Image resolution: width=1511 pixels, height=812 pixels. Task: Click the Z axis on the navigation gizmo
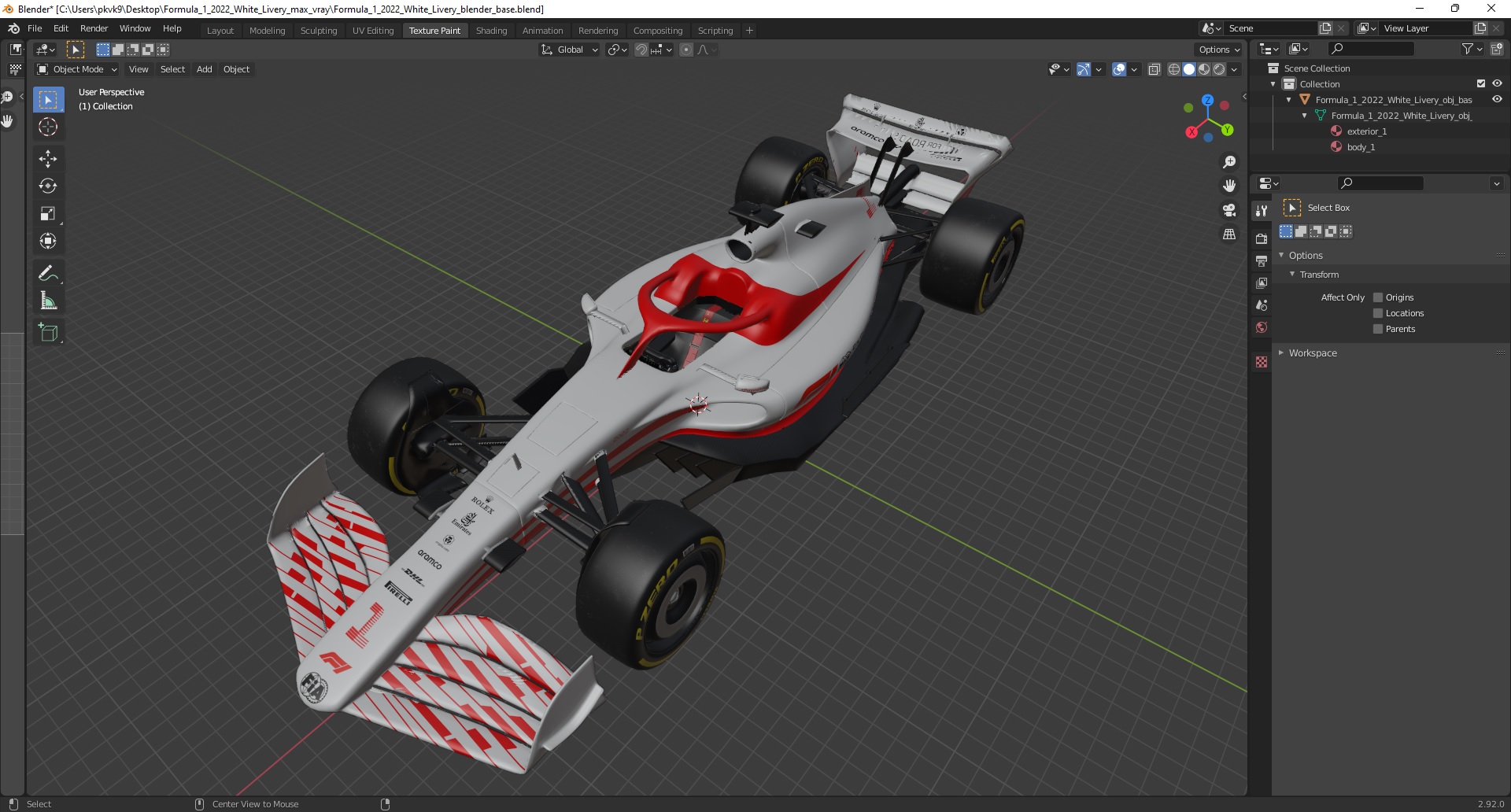point(1207,101)
